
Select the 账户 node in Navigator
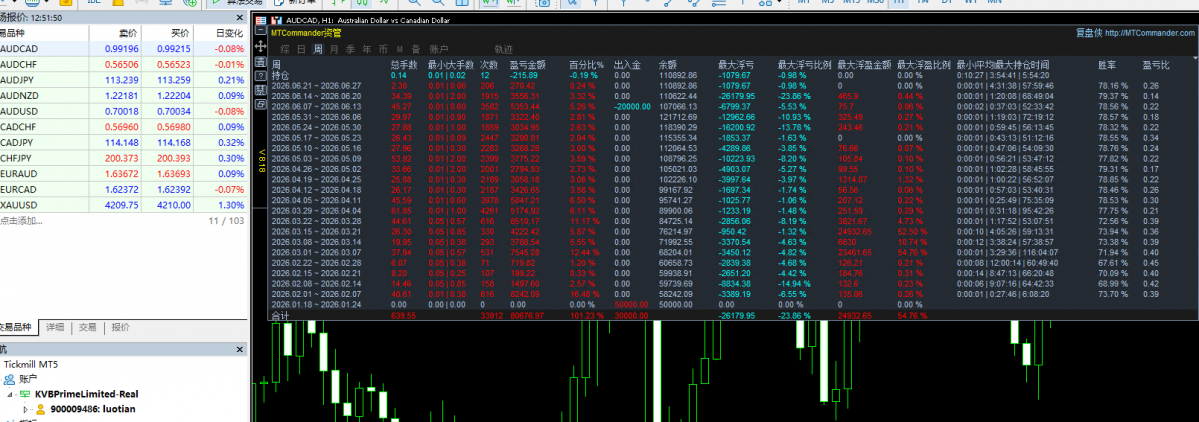coord(28,378)
